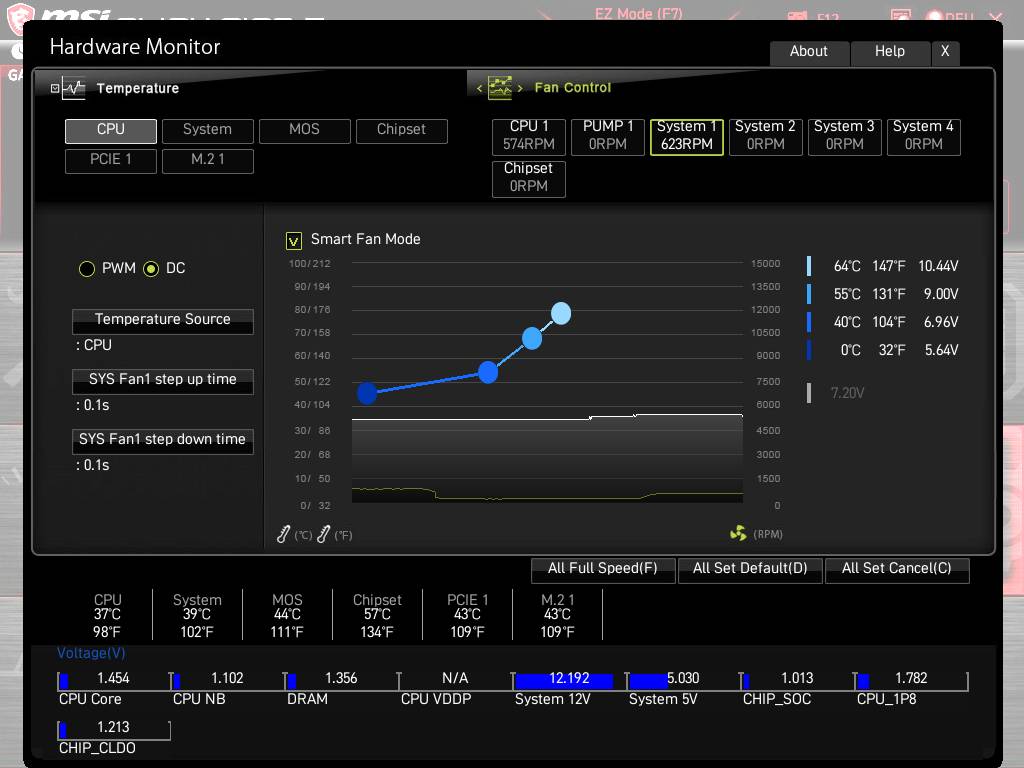The image size is (1024, 768).
Task: Click the Celsius thermometer icon below graph
Action: tap(283, 534)
